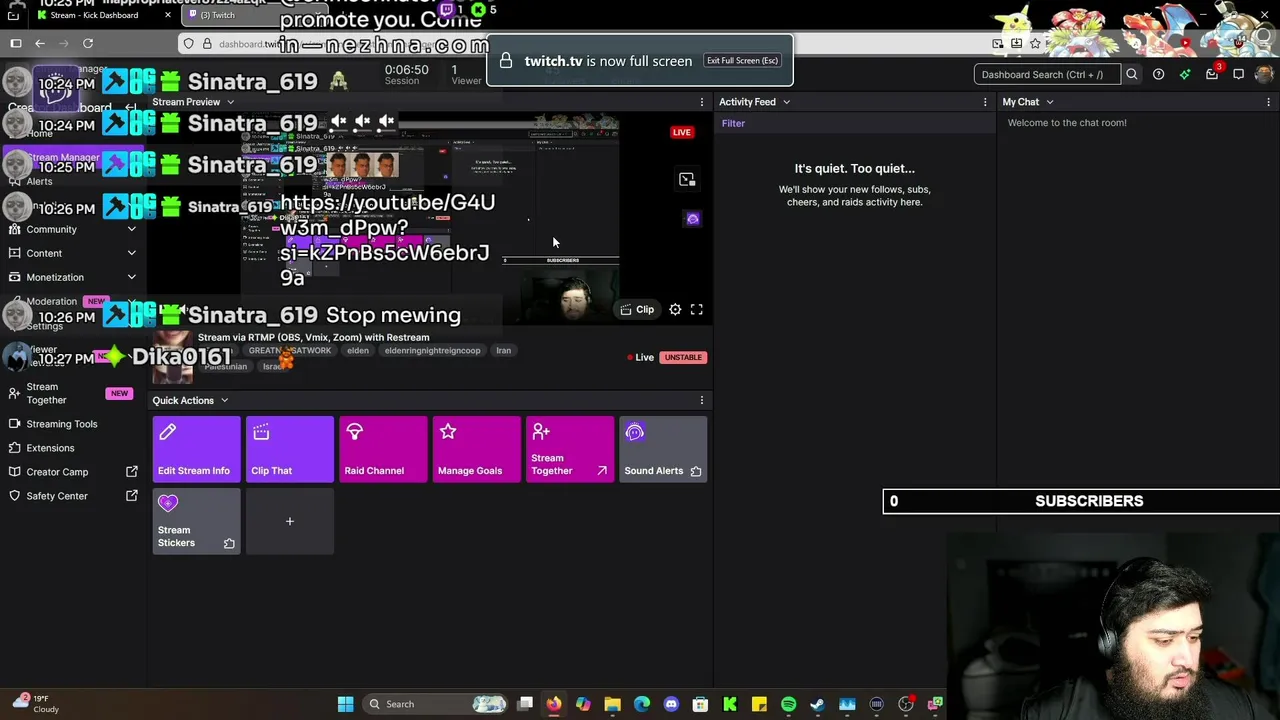1280x720 pixels.
Task: Toggle fullscreen on stream preview
Action: click(x=697, y=310)
